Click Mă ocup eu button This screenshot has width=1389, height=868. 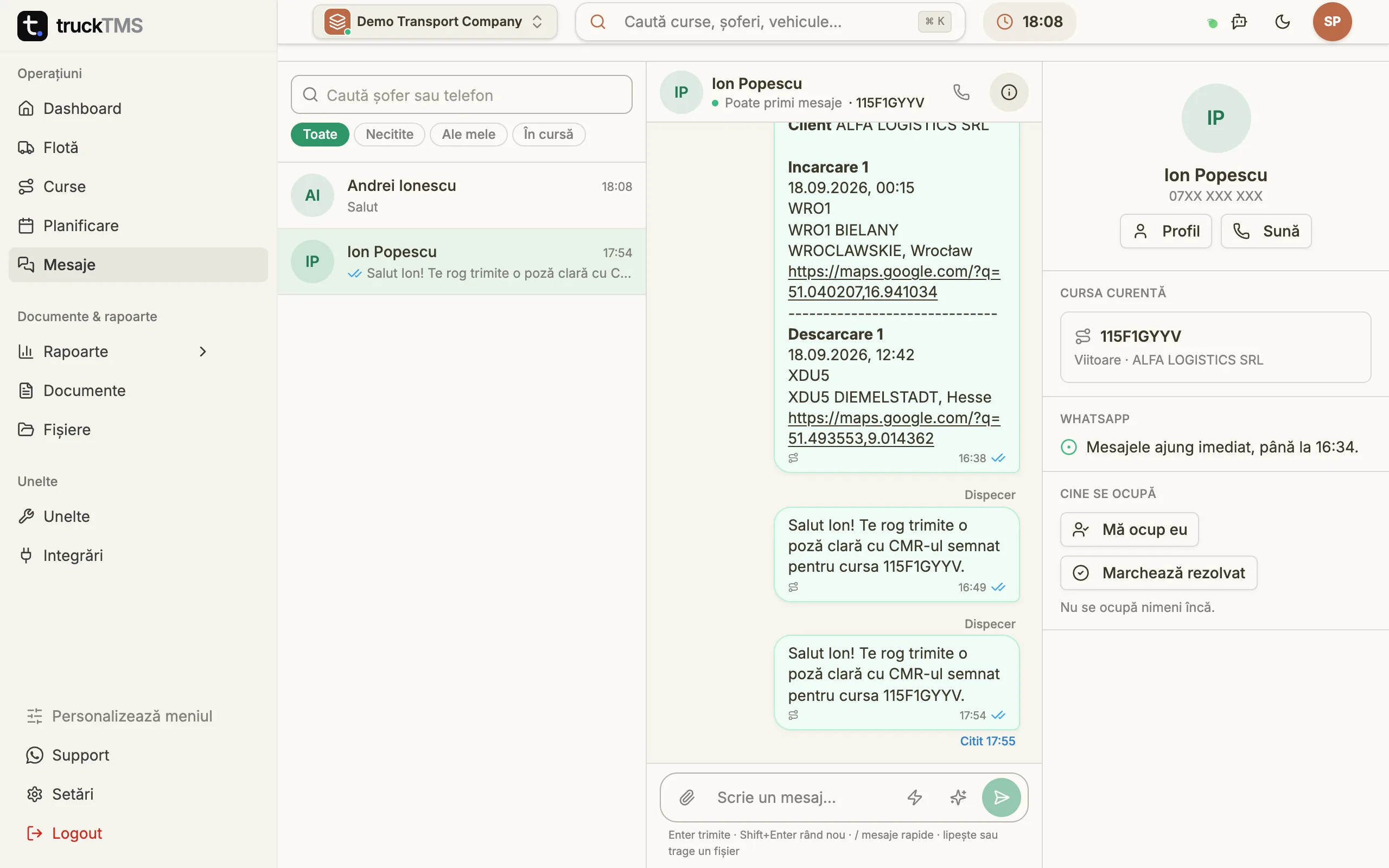click(1129, 529)
